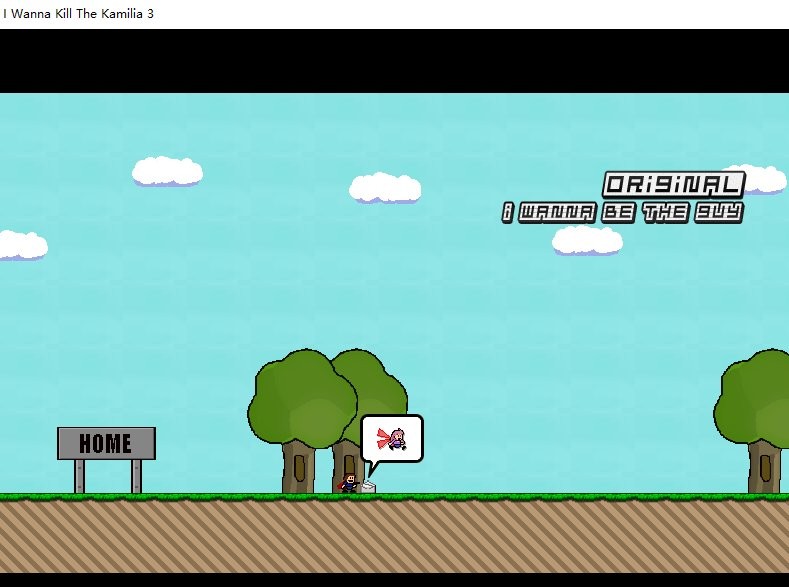This screenshot has height=587, width=789.
Task: Click the Kid character with the gun
Action: coord(349,483)
